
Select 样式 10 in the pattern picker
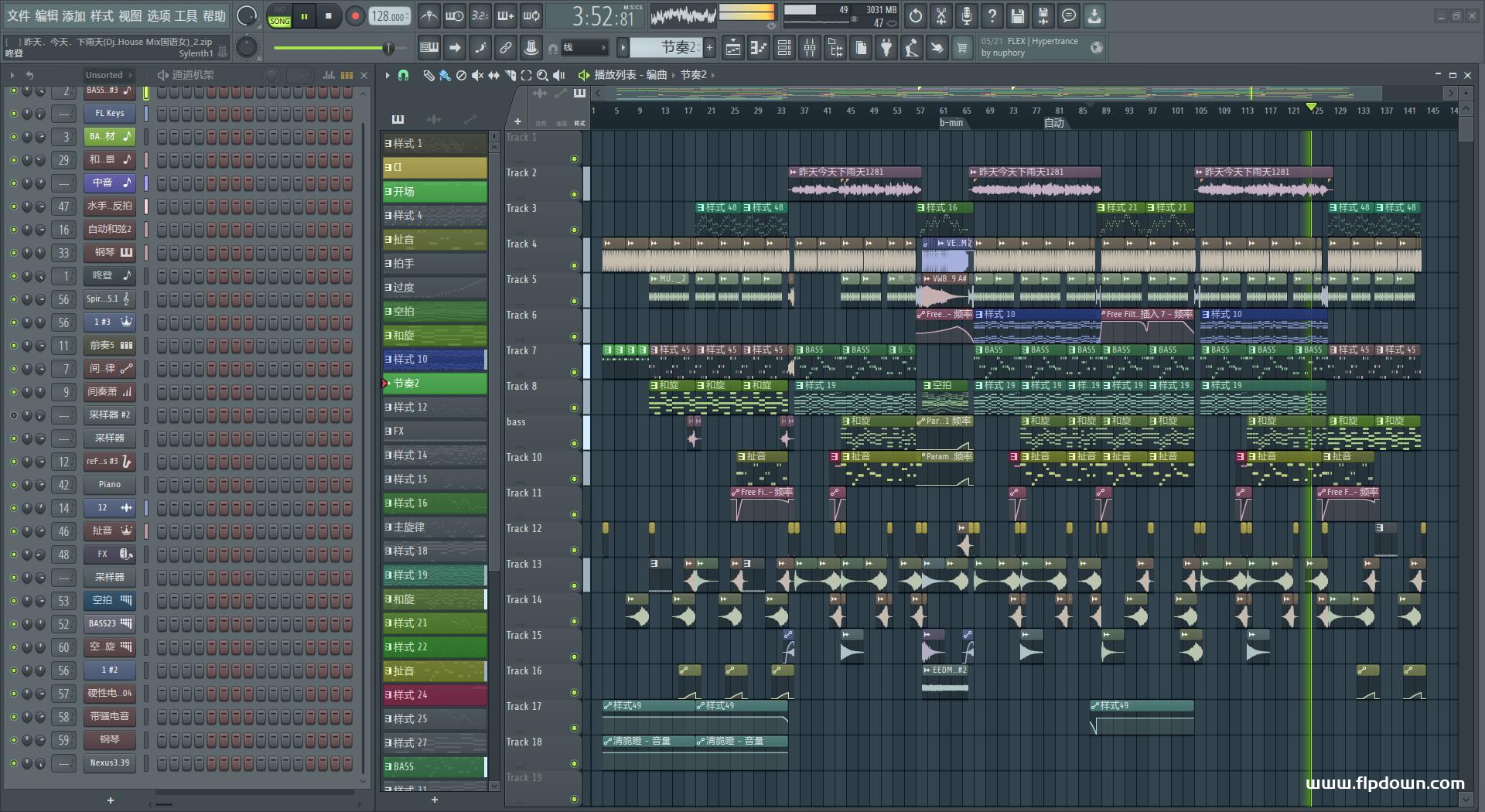(x=435, y=360)
